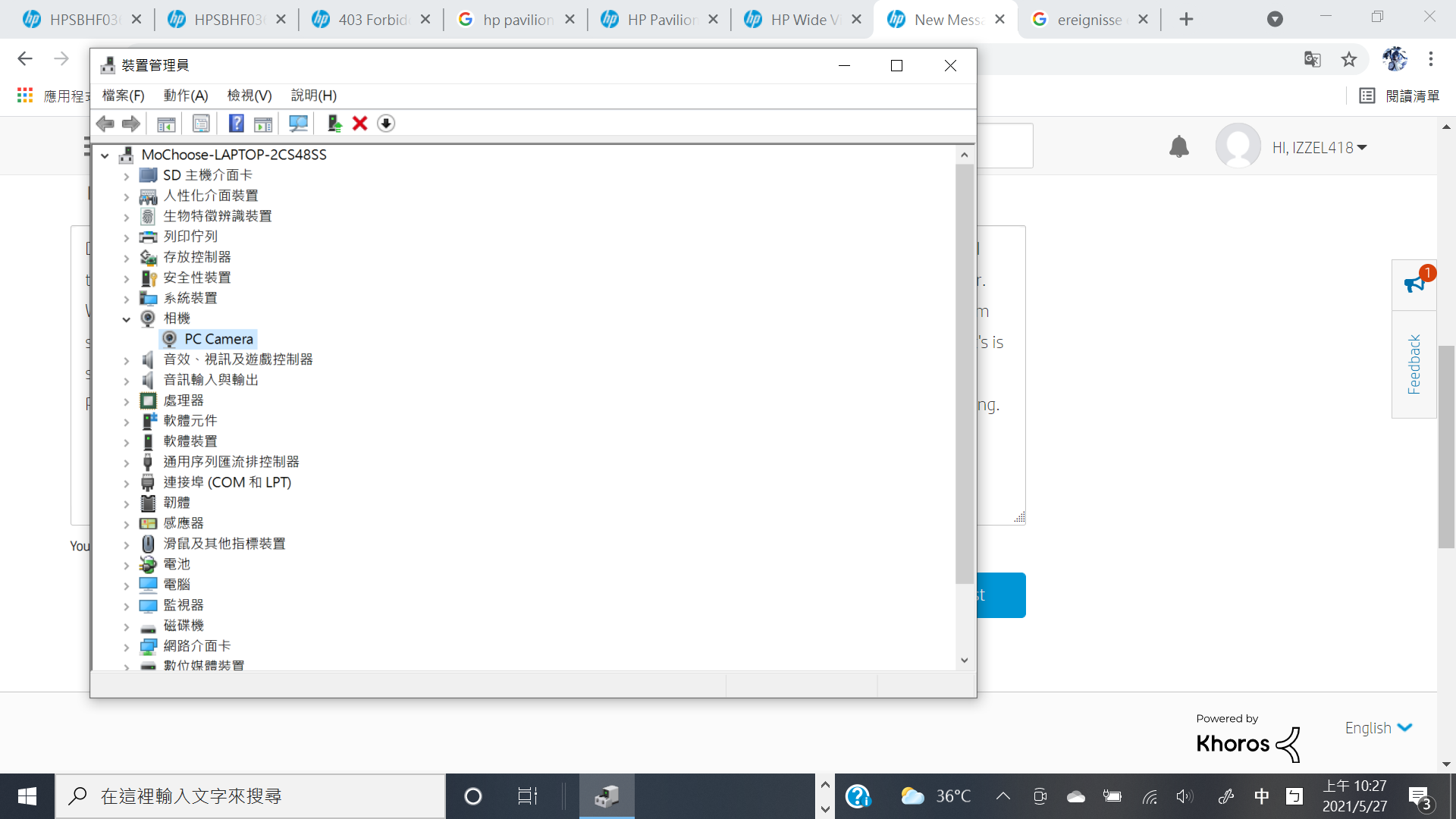Open the 動作(A) menu
This screenshot has width=1456, height=819.
pos(186,96)
